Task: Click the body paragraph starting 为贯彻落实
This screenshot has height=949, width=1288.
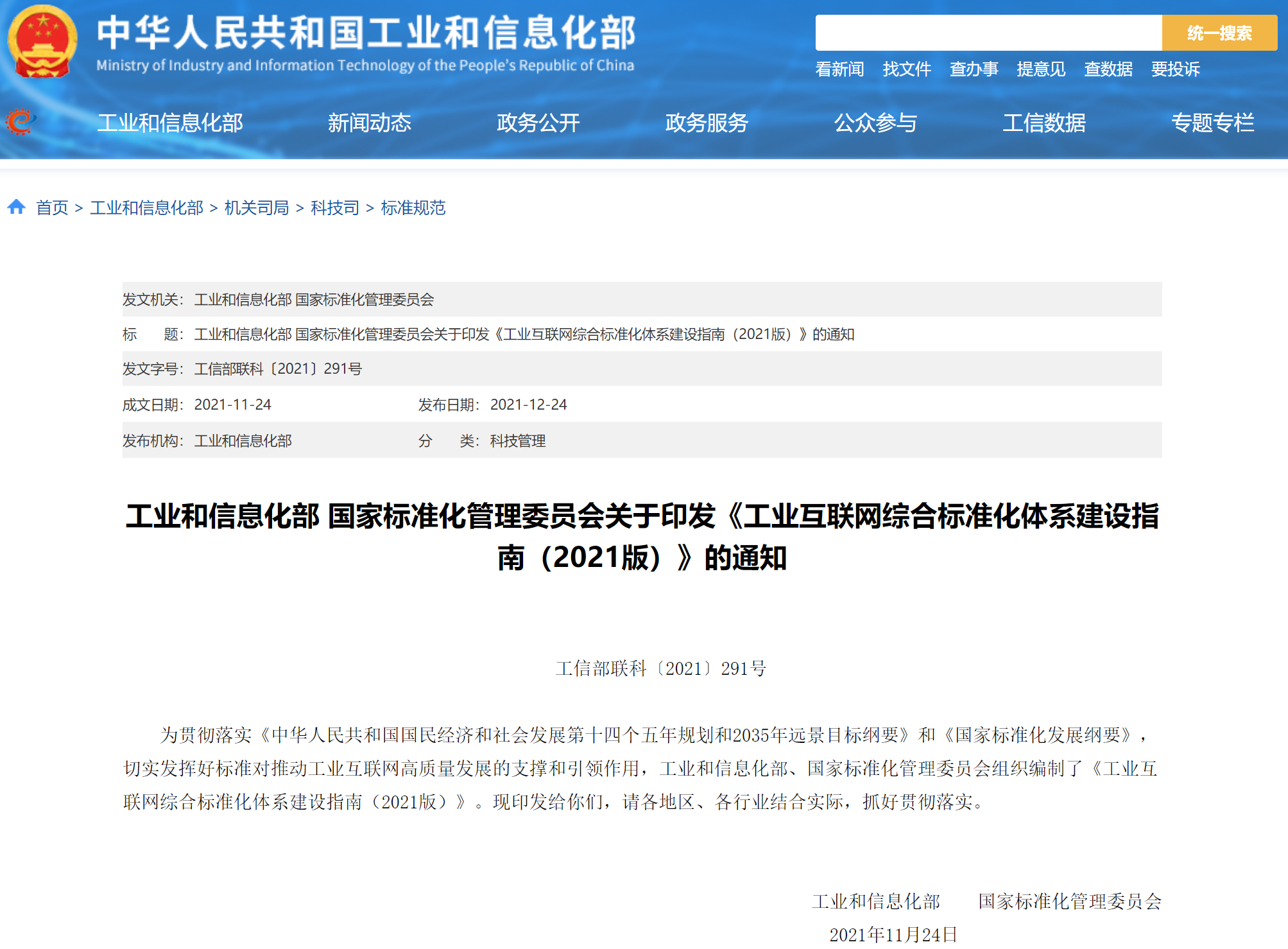Action: (x=642, y=768)
